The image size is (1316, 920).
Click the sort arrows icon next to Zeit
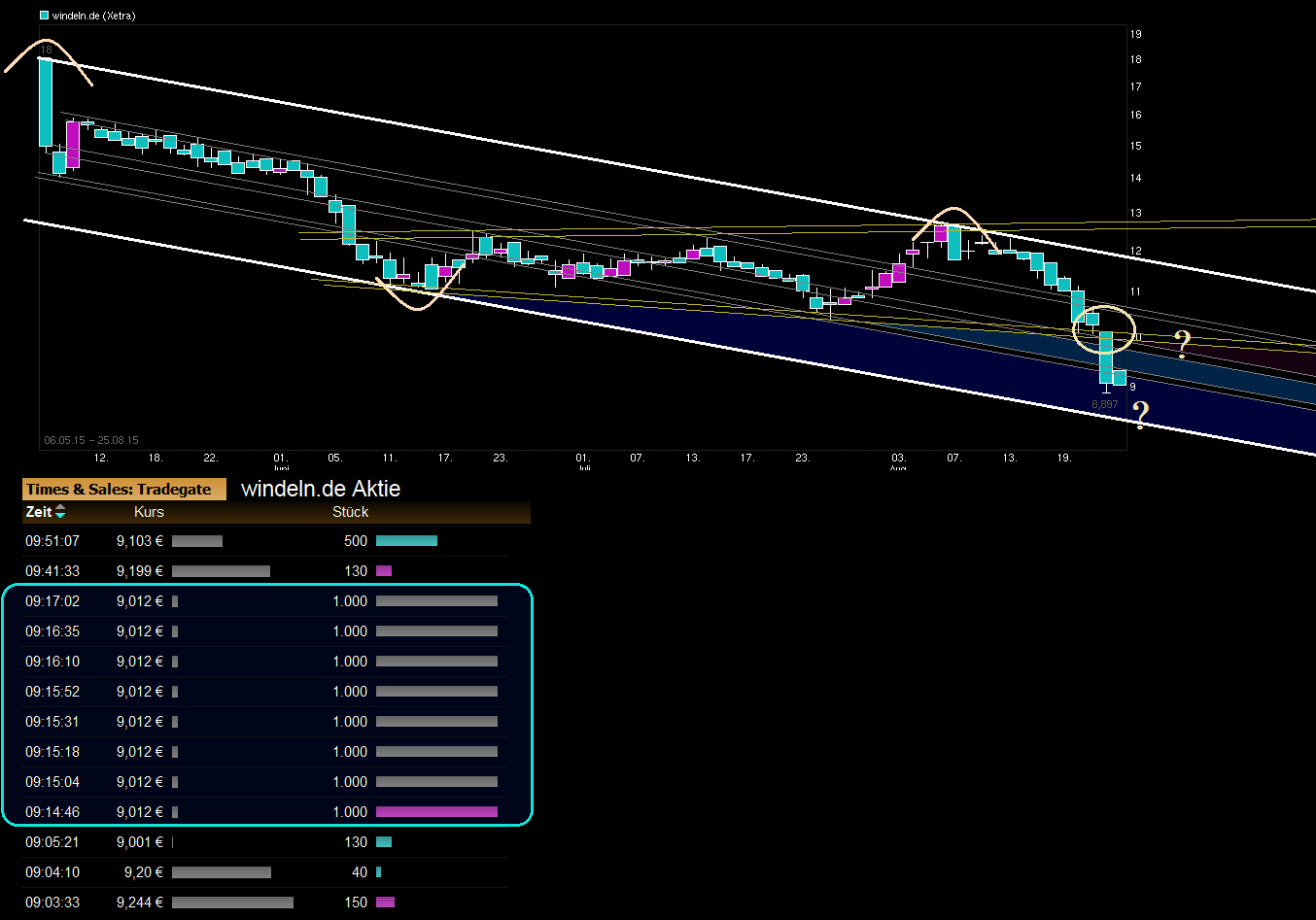60,511
